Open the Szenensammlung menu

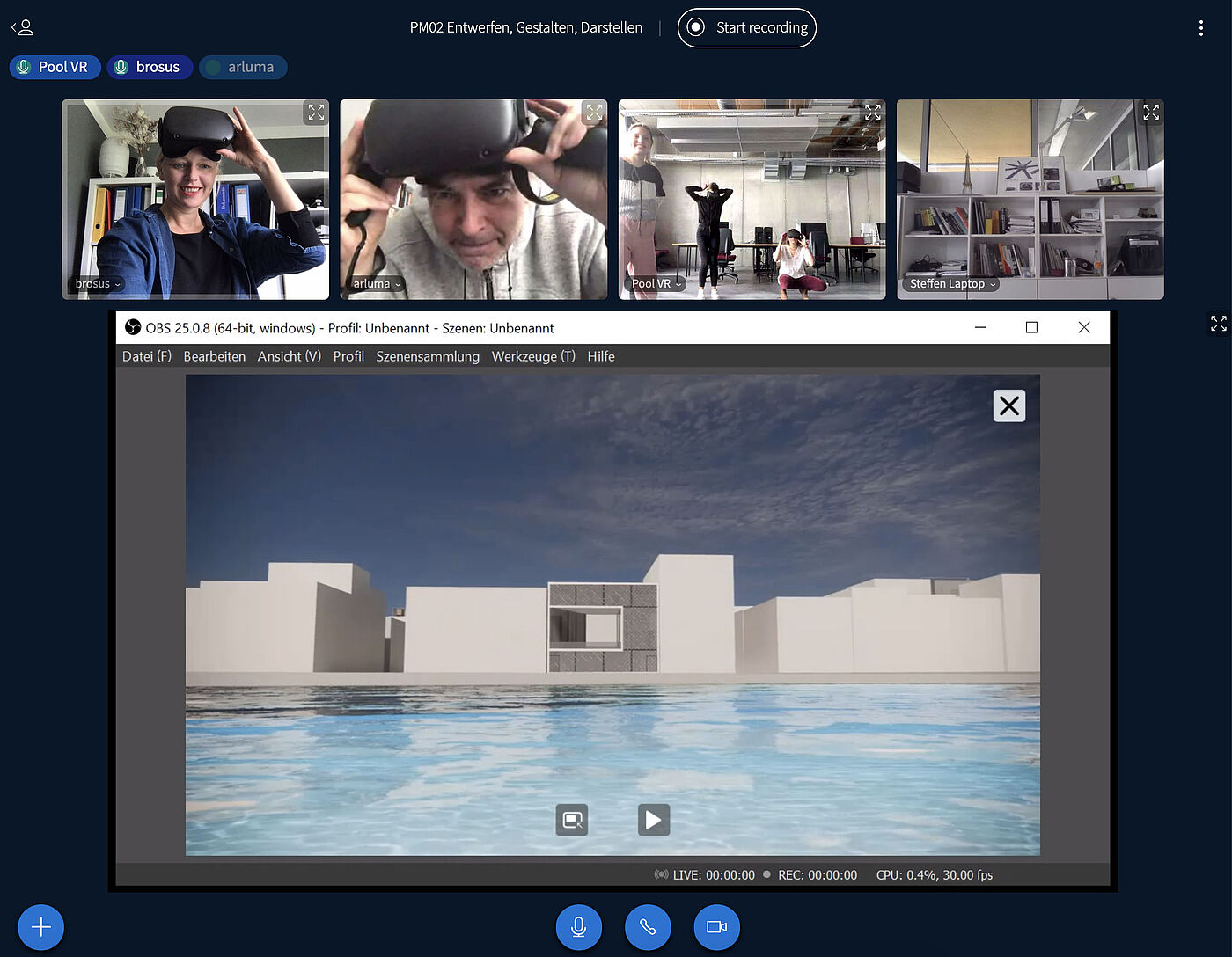pyautogui.click(x=428, y=356)
